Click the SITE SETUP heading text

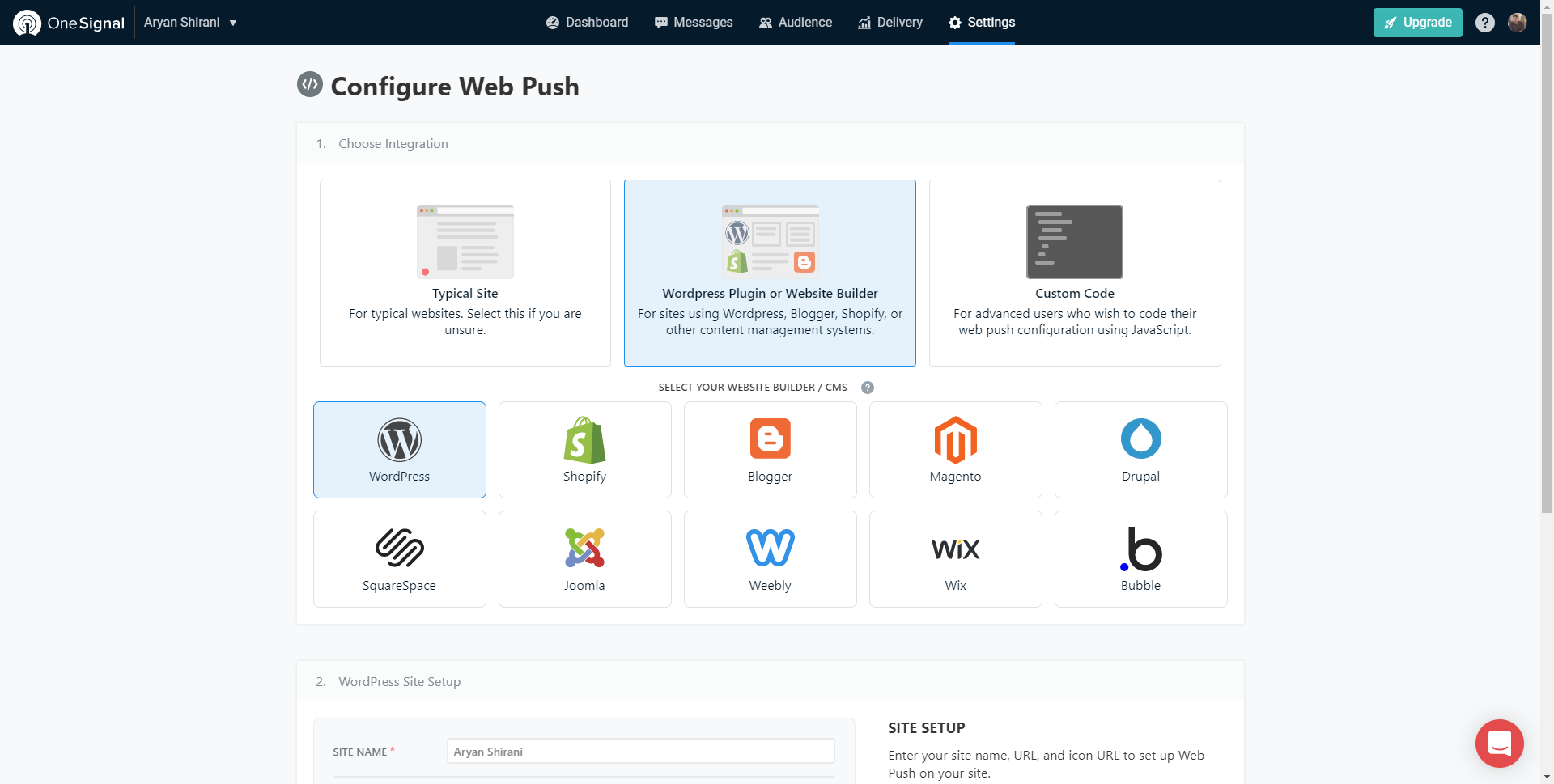[x=927, y=727]
